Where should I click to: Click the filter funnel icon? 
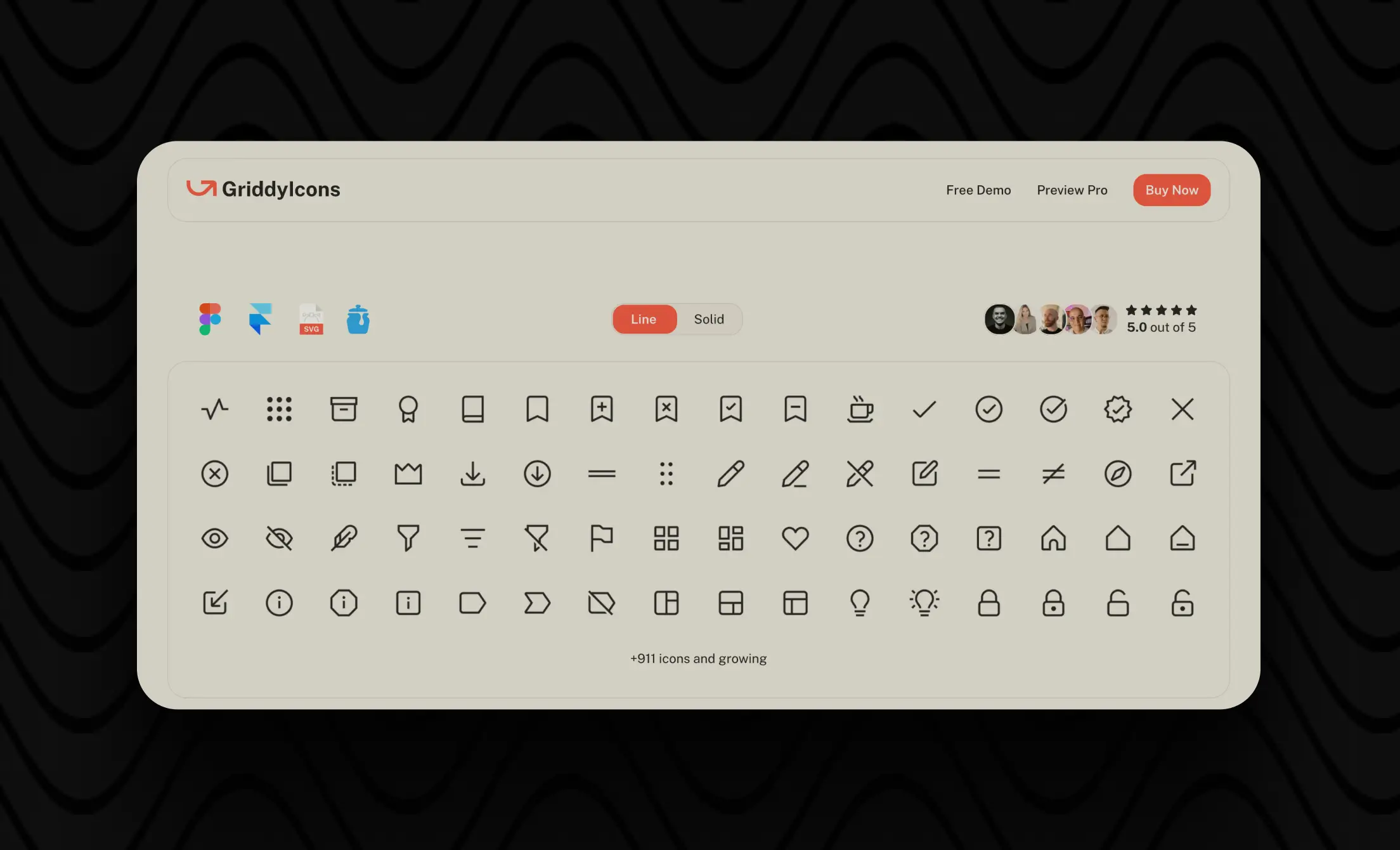(x=408, y=537)
